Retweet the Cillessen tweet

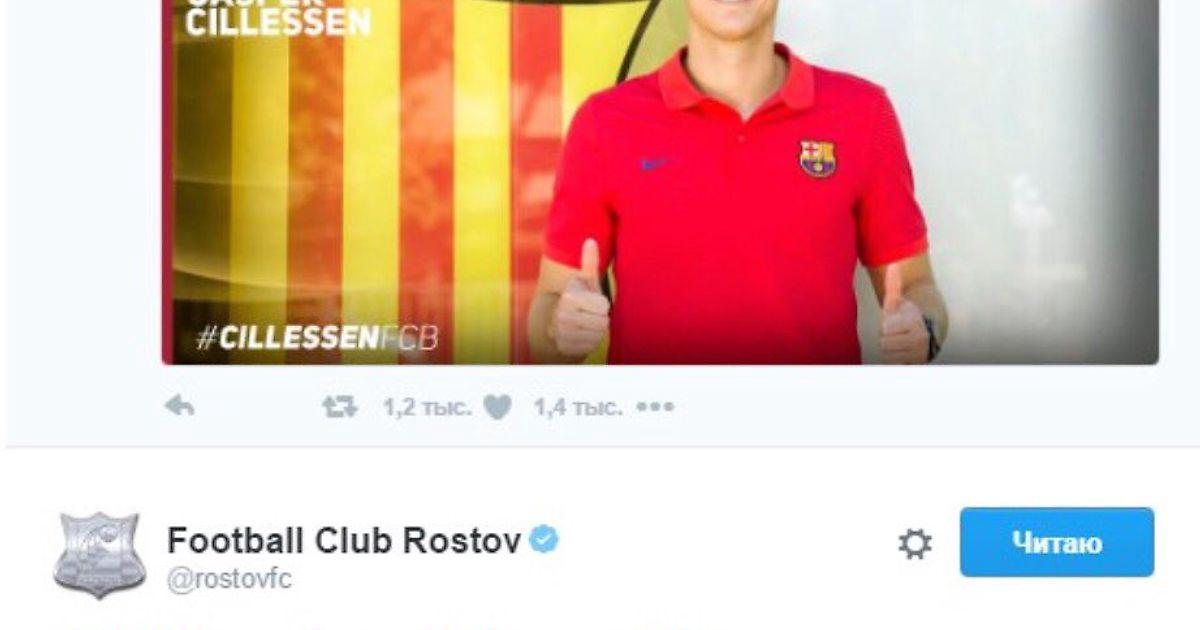pyautogui.click(x=339, y=406)
